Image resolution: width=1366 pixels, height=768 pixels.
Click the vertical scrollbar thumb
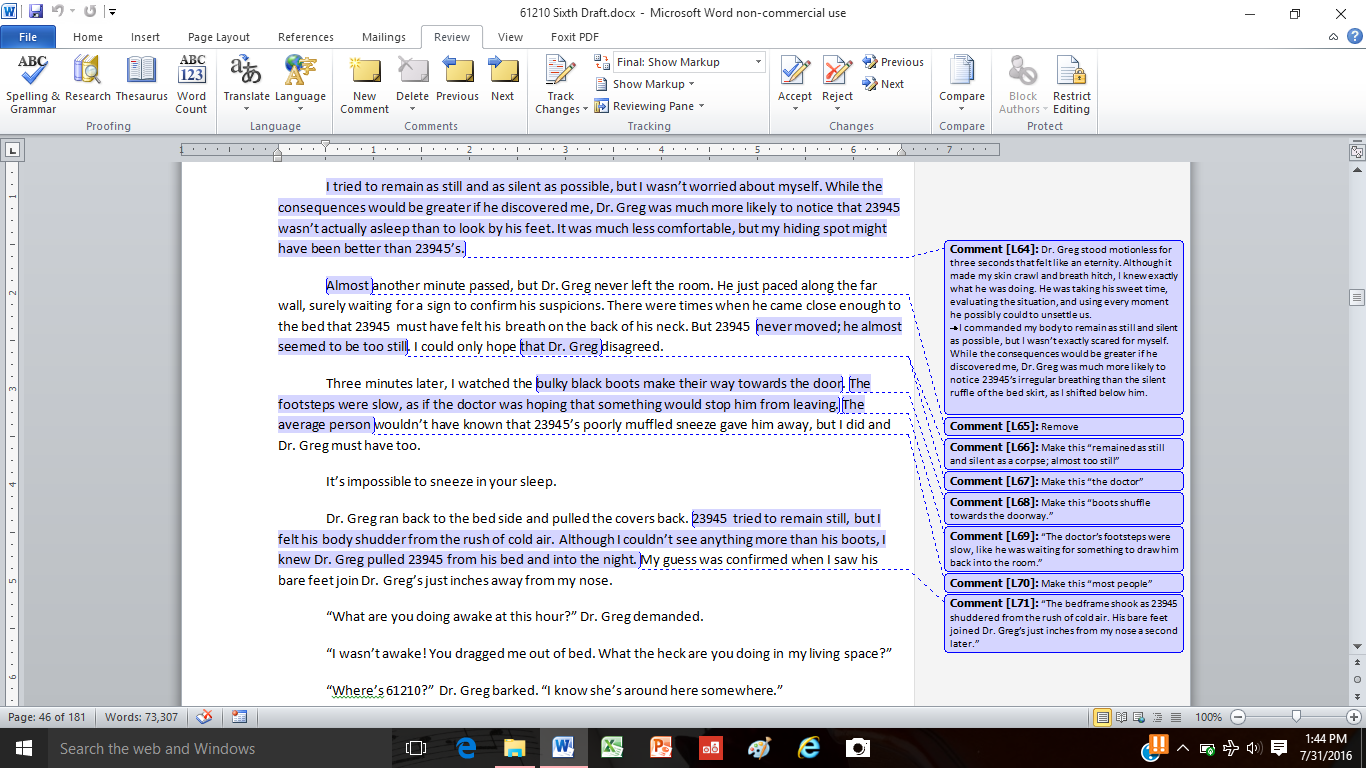1357,298
